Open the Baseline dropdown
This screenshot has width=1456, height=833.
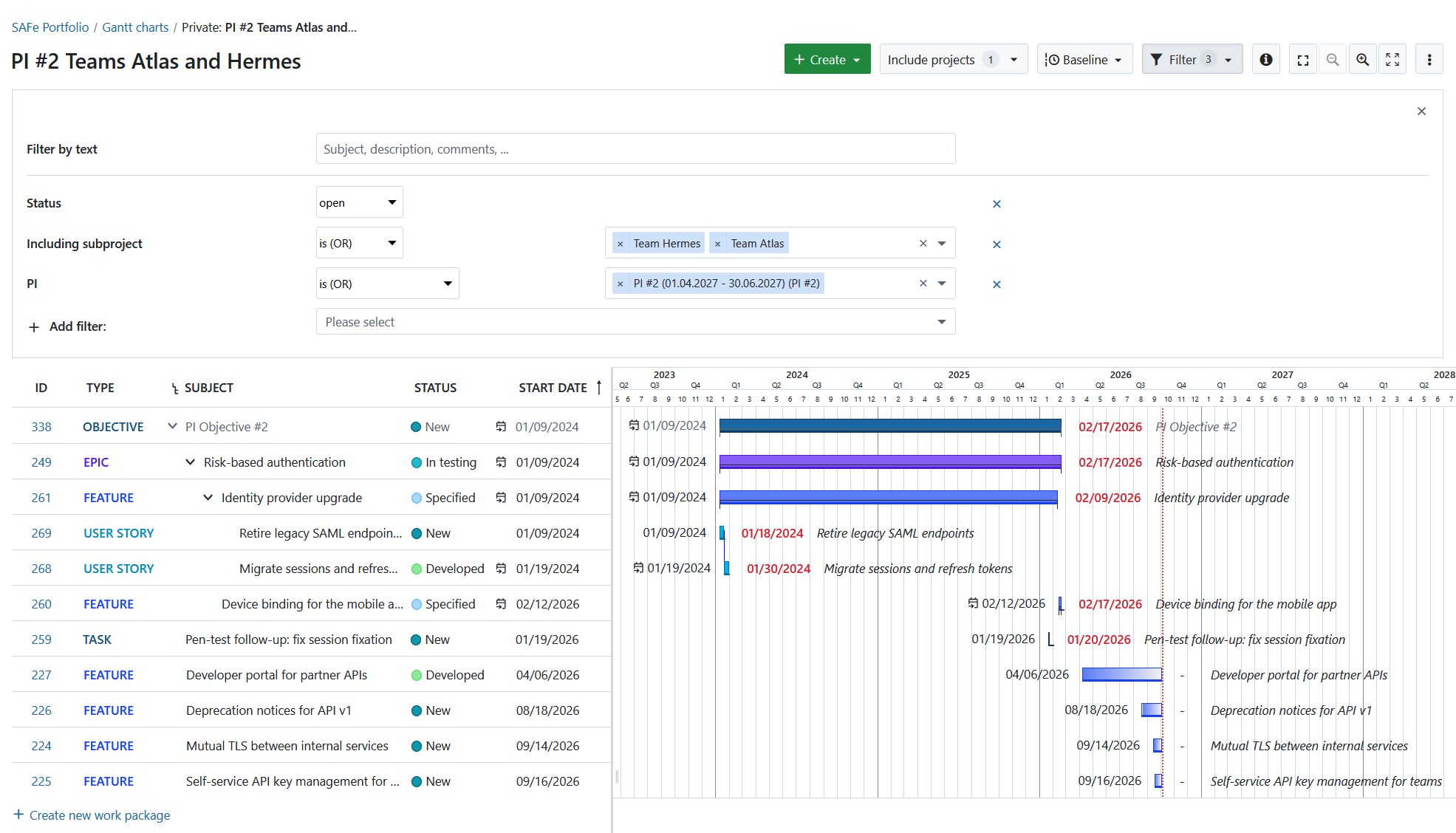tap(1084, 60)
